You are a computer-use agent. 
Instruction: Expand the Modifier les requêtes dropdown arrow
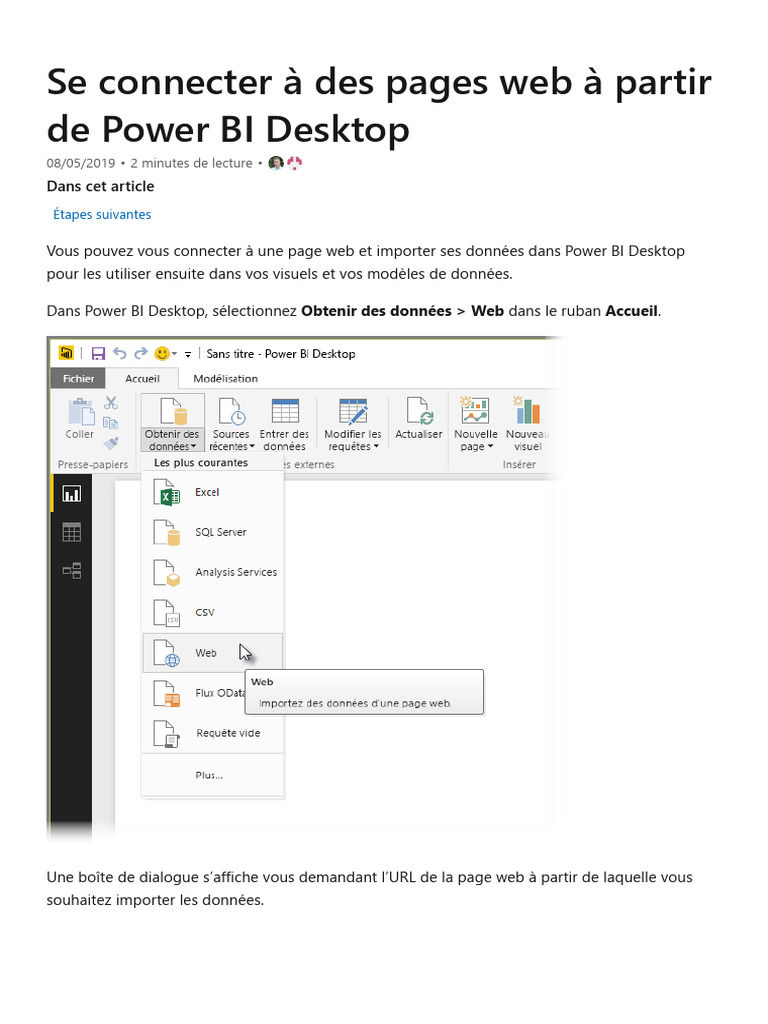[376, 447]
